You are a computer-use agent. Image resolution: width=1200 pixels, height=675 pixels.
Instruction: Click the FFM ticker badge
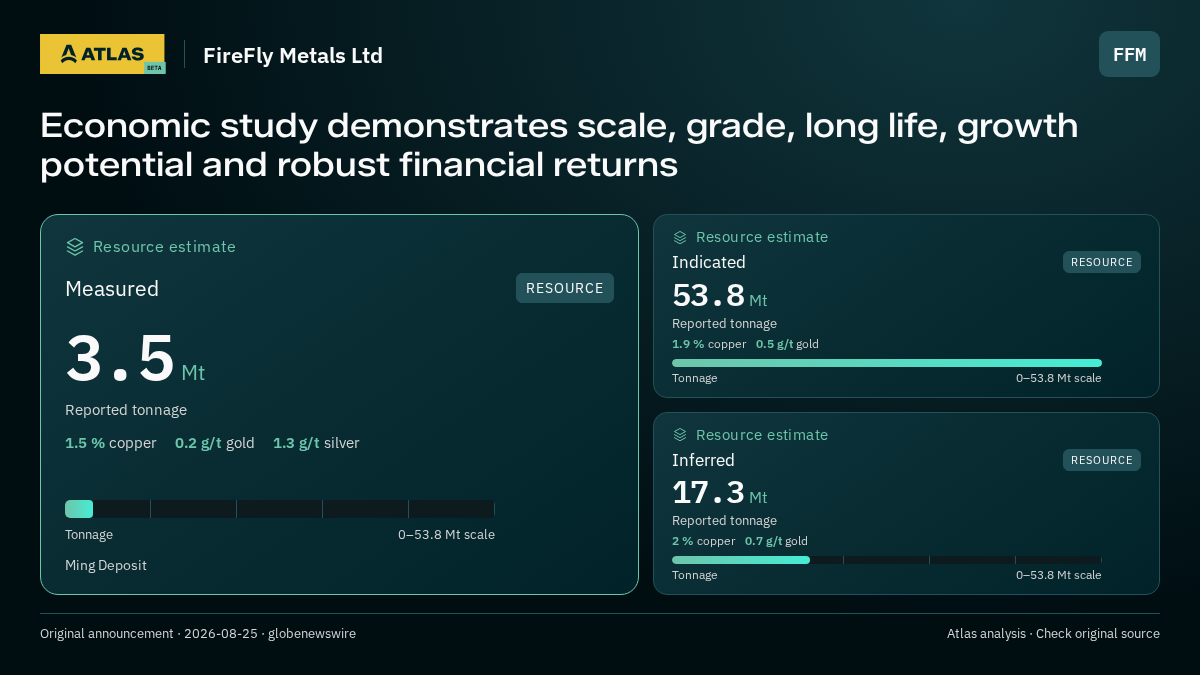point(1129,54)
